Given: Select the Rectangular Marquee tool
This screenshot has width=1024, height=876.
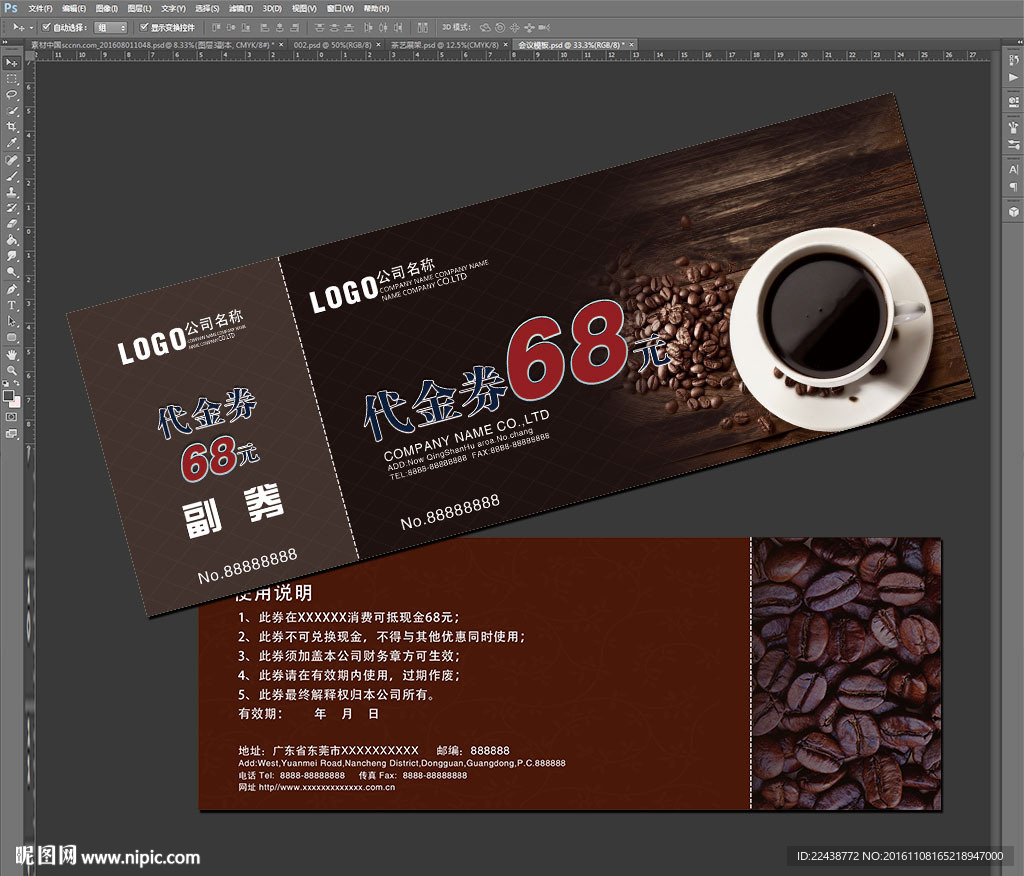Looking at the screenshot, I should [x=11, y=79].
